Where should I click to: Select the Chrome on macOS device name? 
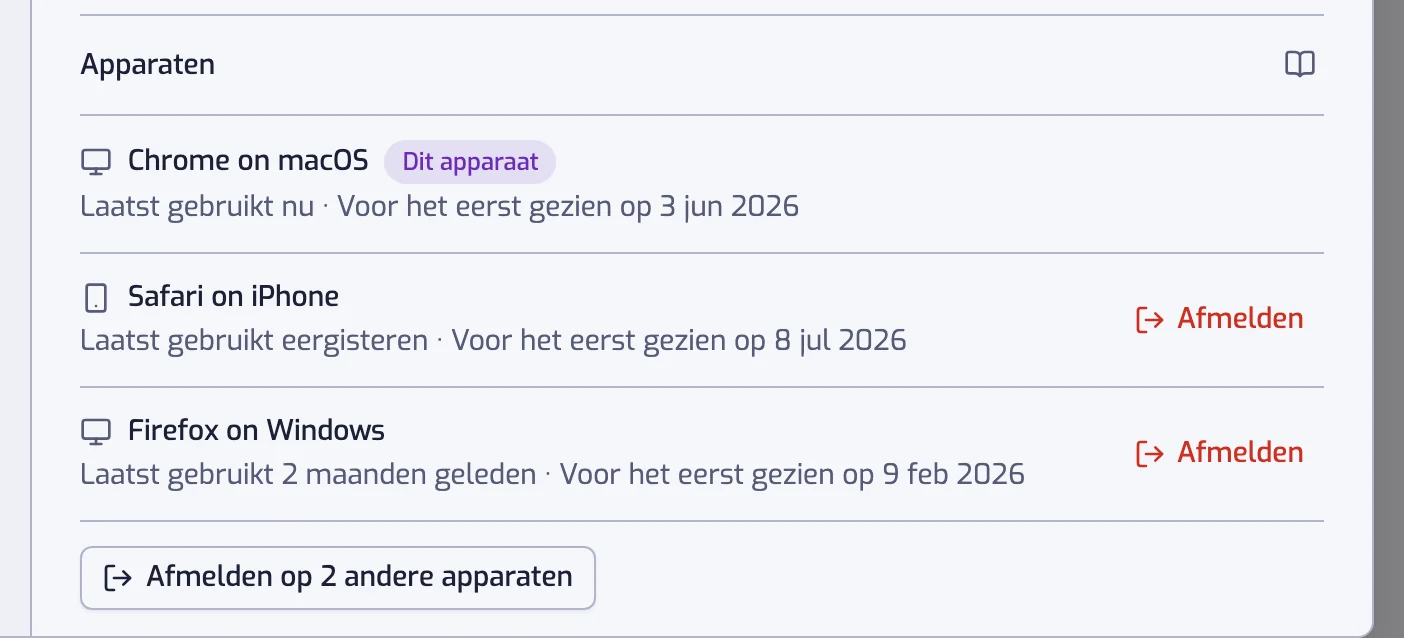coord(248,161)
